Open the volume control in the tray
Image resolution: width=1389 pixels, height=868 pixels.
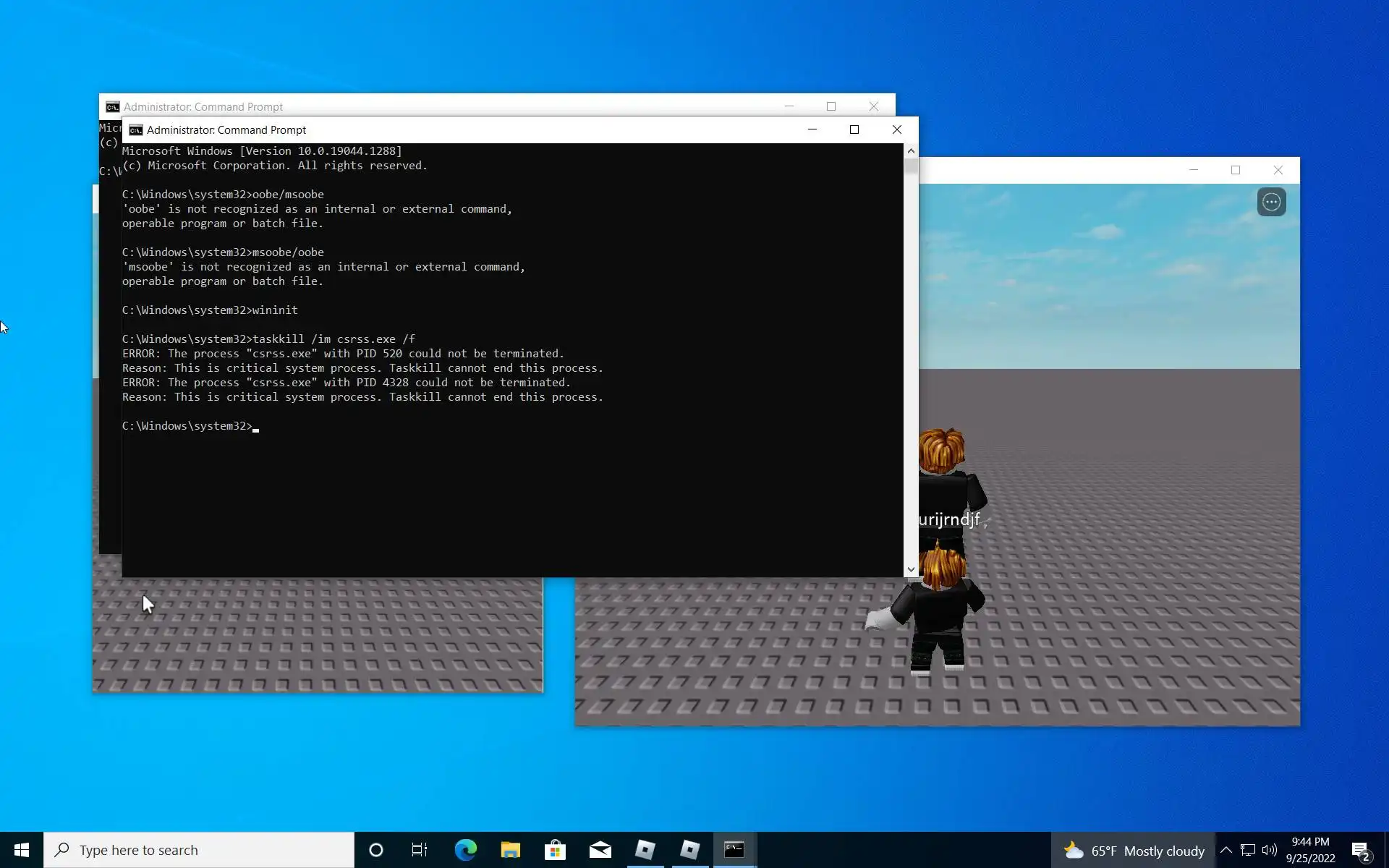click(1269, 850)
